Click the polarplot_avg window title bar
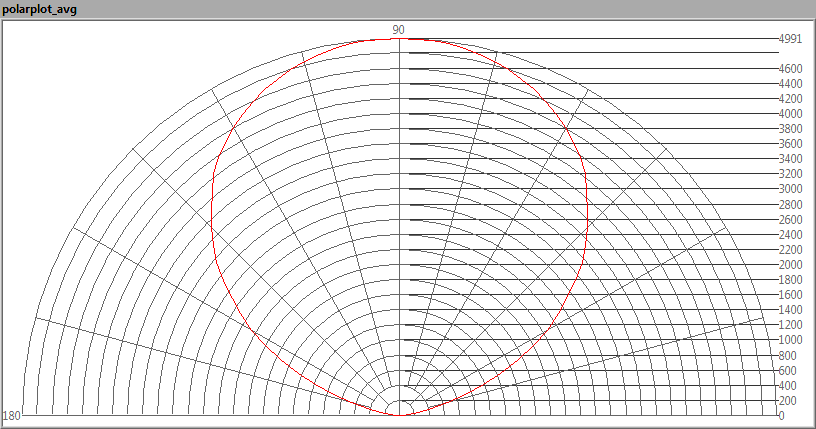The width and height of the screenshot is (816, 429). (x=408, y=9)
